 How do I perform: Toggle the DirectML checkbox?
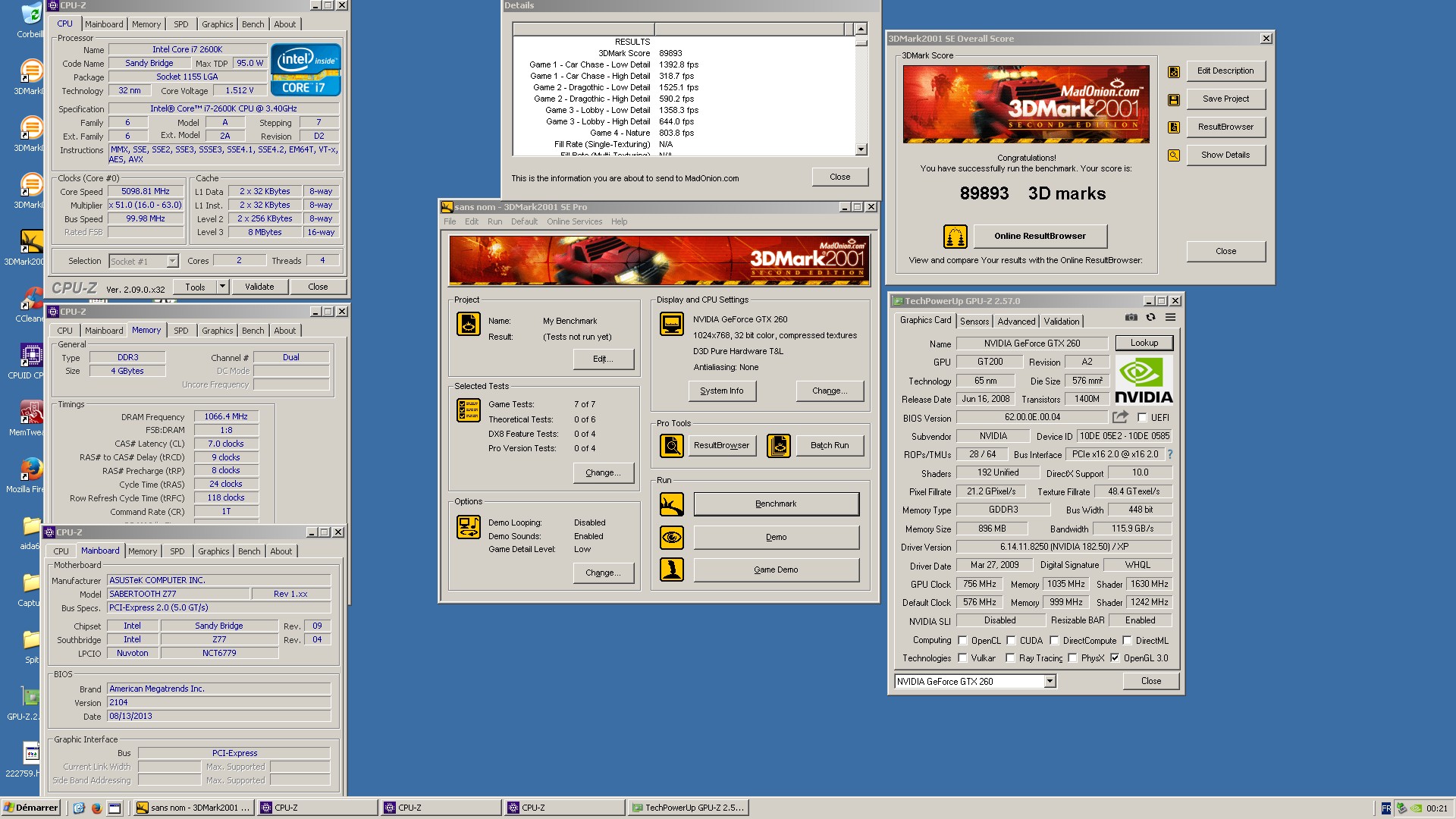tap(1127, 641)
